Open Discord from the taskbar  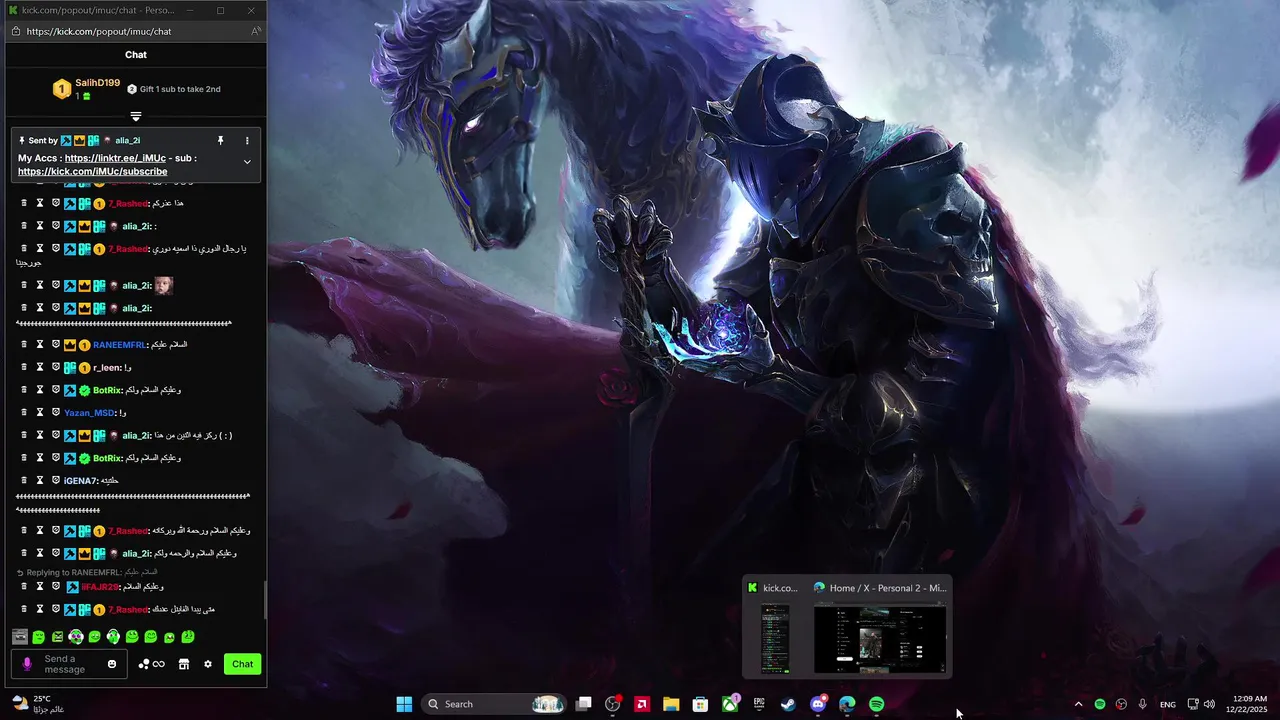click(x=818, y=704)
